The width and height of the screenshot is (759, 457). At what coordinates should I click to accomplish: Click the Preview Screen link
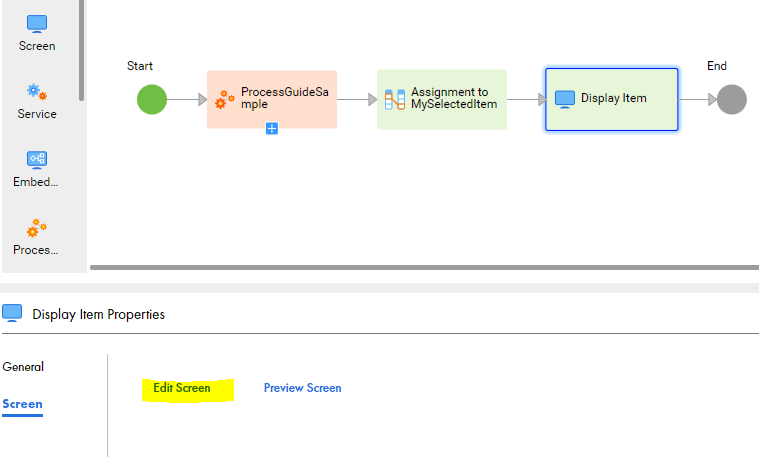click(303, 388)
